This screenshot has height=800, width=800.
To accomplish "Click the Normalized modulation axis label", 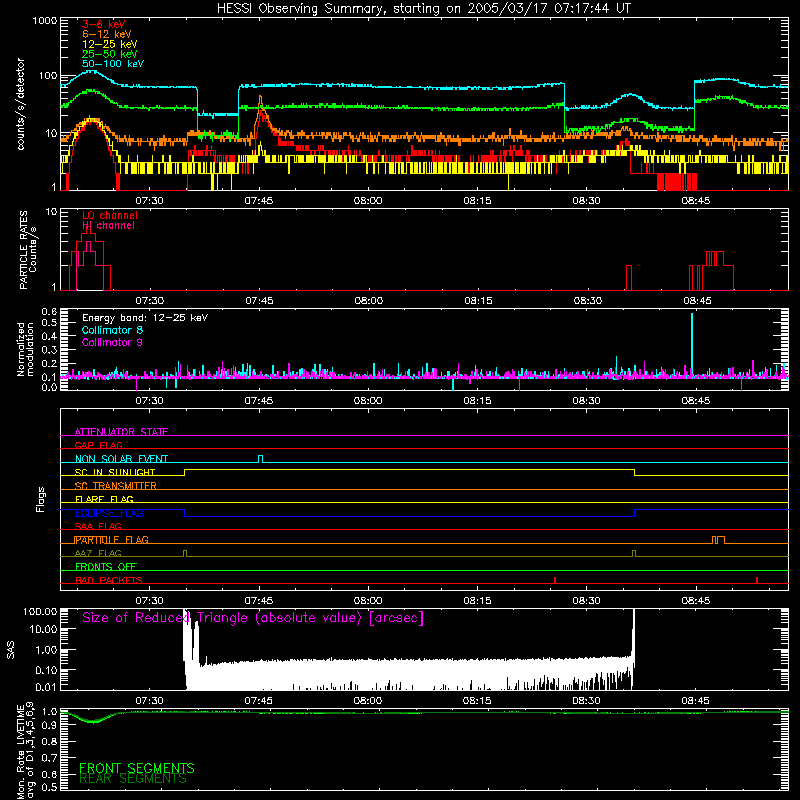I will [26, 349].
